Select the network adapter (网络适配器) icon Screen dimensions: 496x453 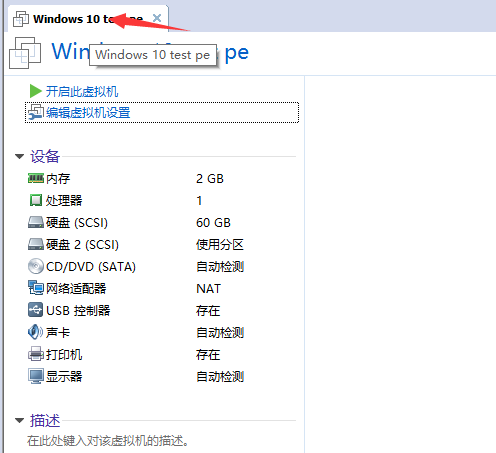[36, 288]
